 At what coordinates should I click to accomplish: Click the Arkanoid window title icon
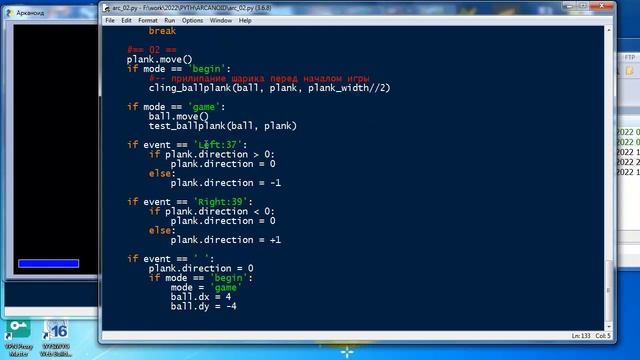10,13
